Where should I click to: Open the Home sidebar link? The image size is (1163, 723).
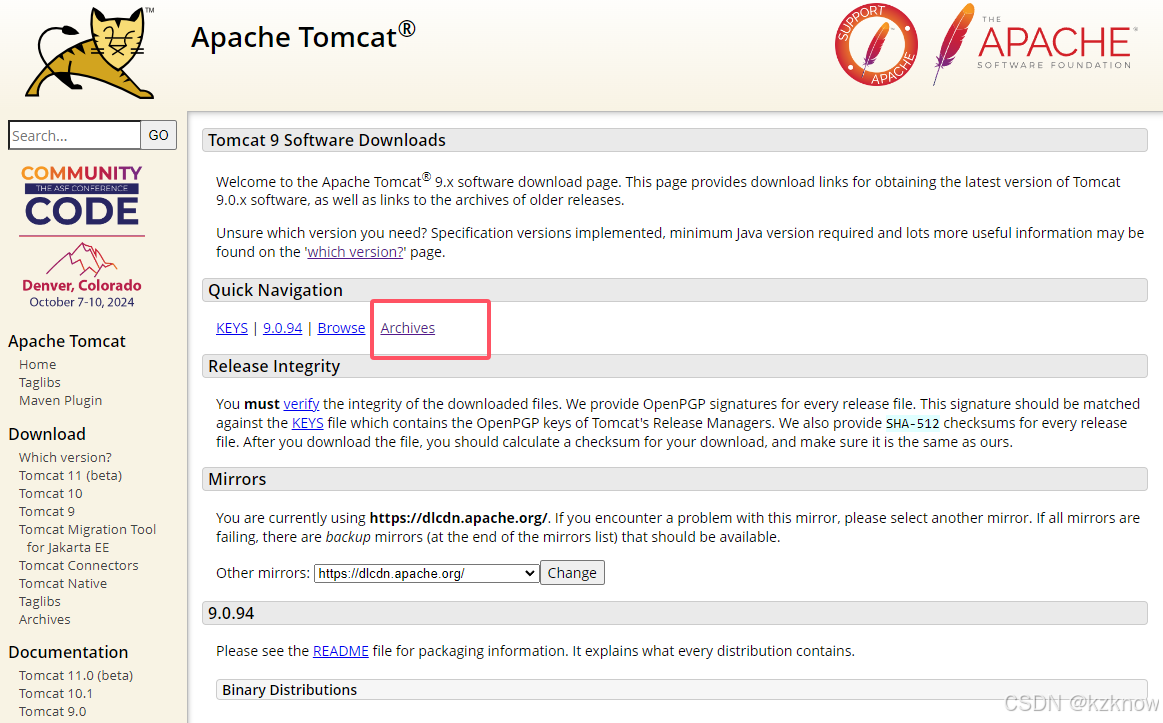click(x=38, y=364)
